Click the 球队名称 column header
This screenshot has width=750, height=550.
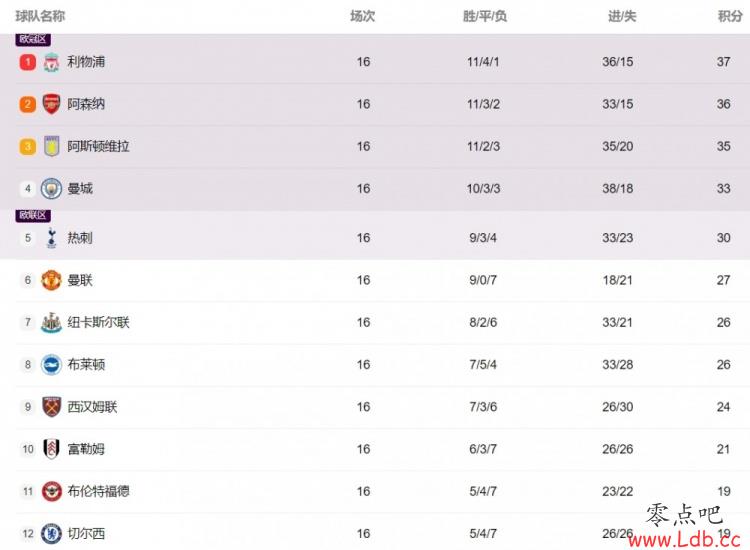tap(40, 16)
